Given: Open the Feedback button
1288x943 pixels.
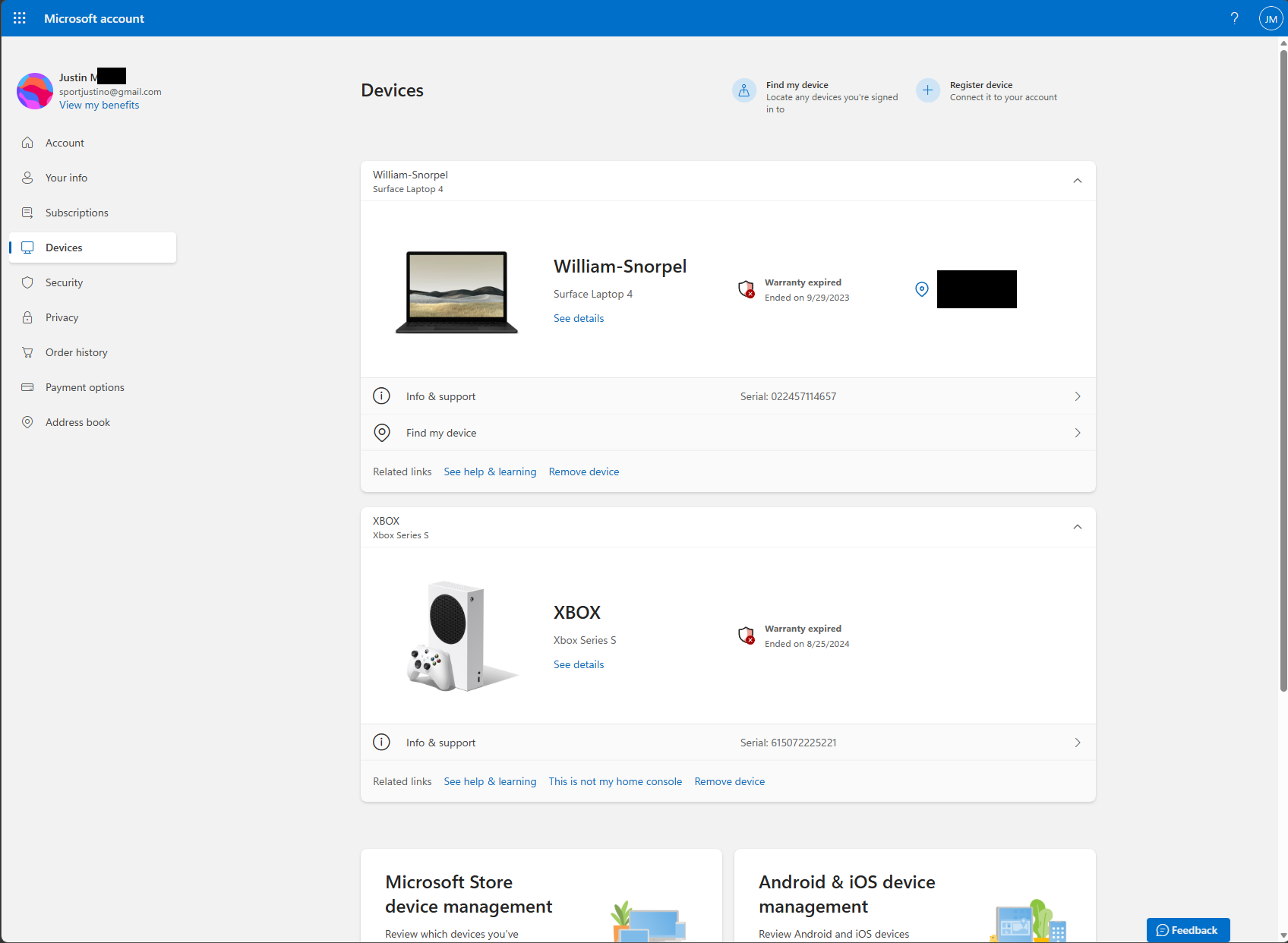Looking at the screenshot, I should pos(1188,930).
